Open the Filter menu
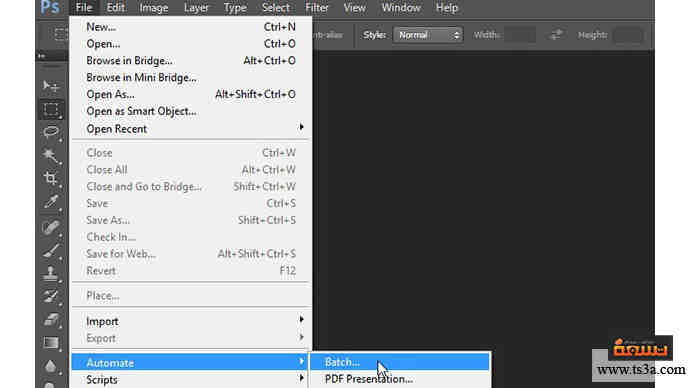The width and height of the screenshot is (696, 388). 317,8
